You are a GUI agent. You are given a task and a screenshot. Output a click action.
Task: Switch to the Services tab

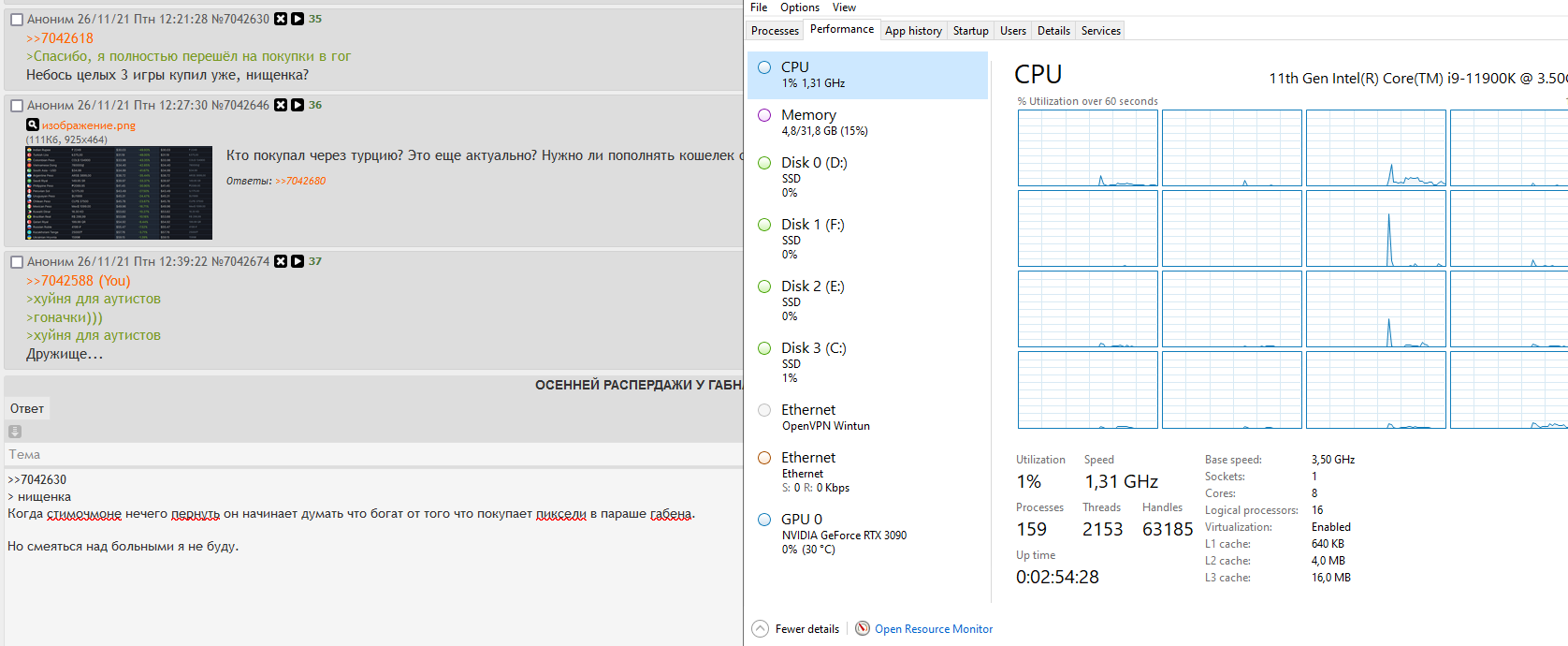pos(1100,31)
